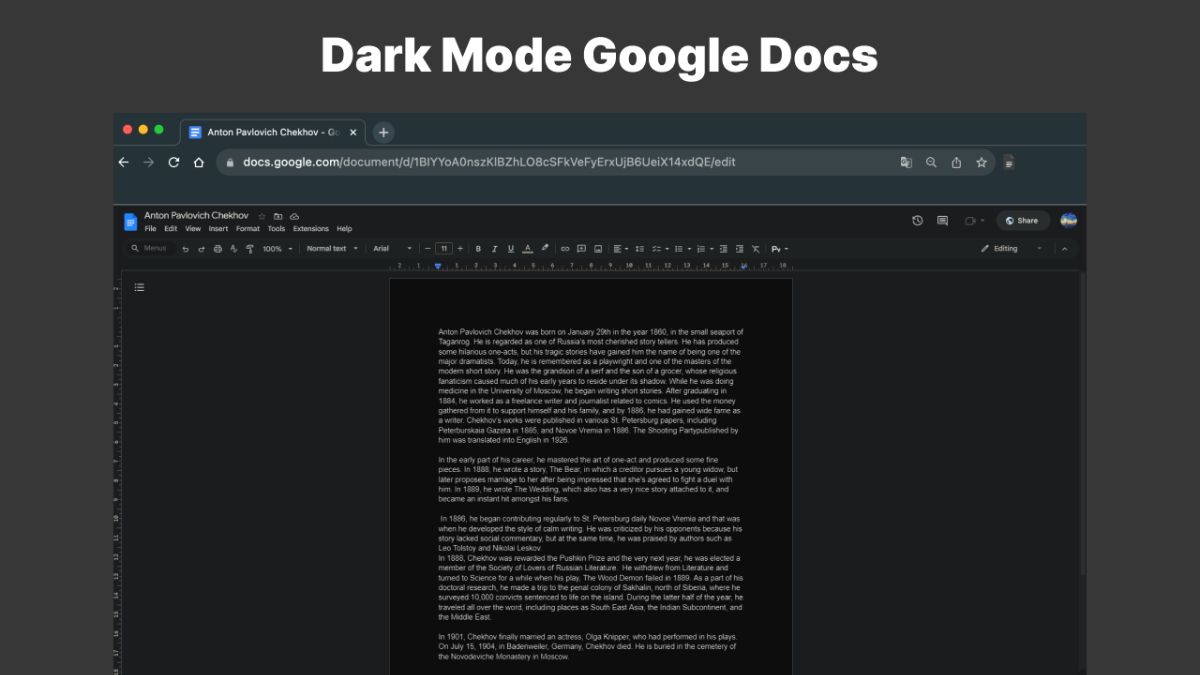Click the browser address bar URL

pyautogui.click(x=489, y=162)
